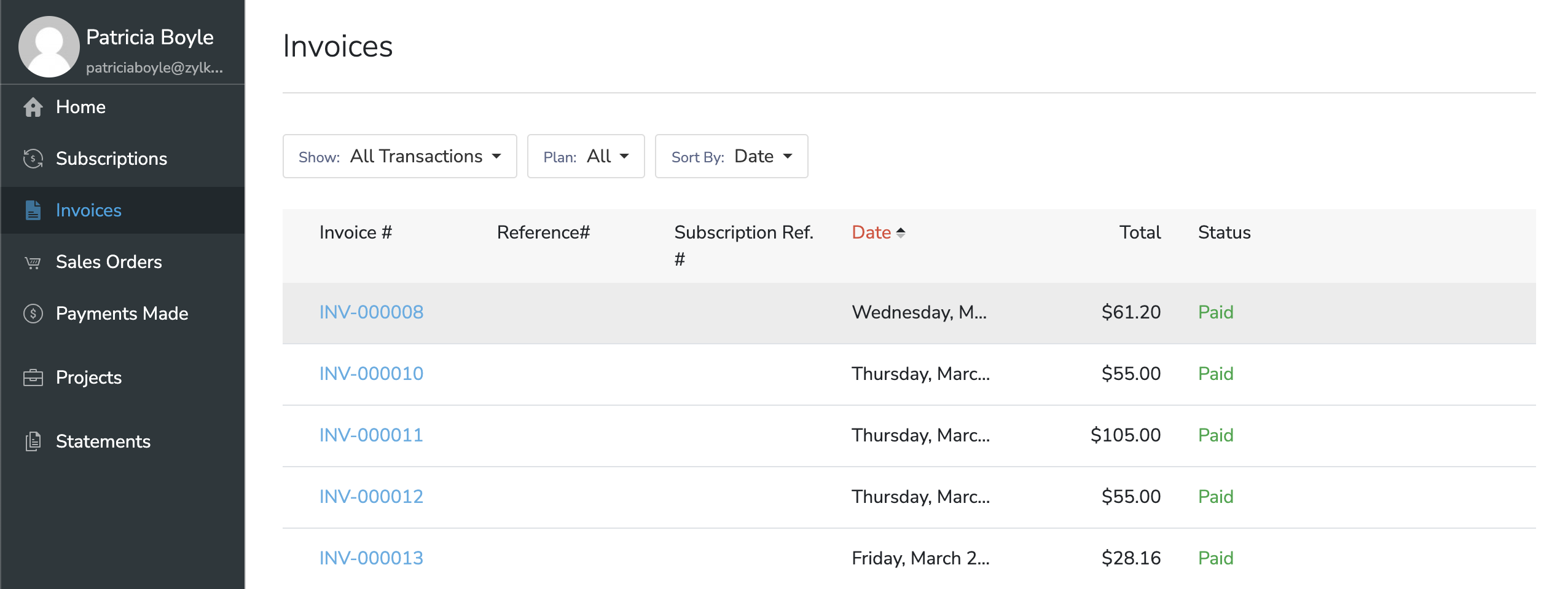
Task: Navigate to Statements in sidebar
Action: [x=103, y=441]
